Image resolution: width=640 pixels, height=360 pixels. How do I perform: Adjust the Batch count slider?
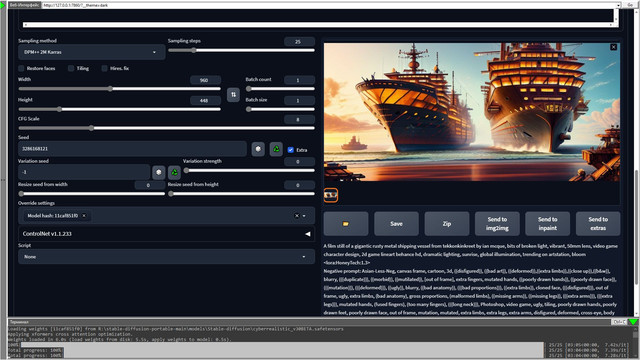(x=280, y=89)
